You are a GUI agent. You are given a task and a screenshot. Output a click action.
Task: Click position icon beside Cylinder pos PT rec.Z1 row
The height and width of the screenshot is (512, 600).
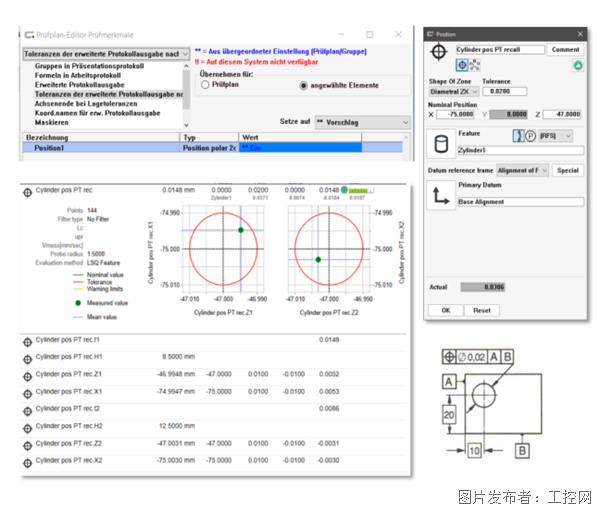click(27, 373)
